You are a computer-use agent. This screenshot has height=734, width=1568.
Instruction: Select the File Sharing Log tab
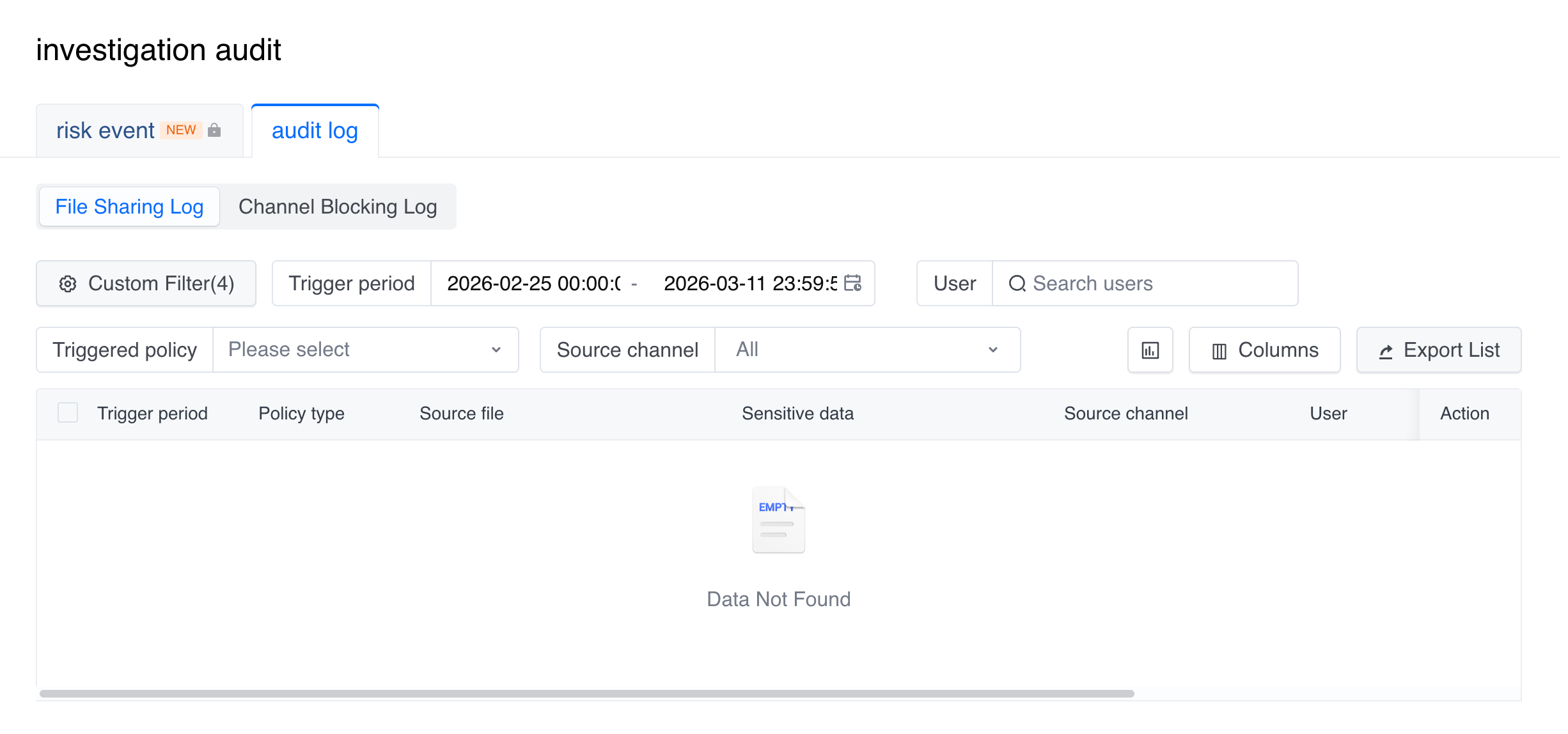click(x=130, y=207)
